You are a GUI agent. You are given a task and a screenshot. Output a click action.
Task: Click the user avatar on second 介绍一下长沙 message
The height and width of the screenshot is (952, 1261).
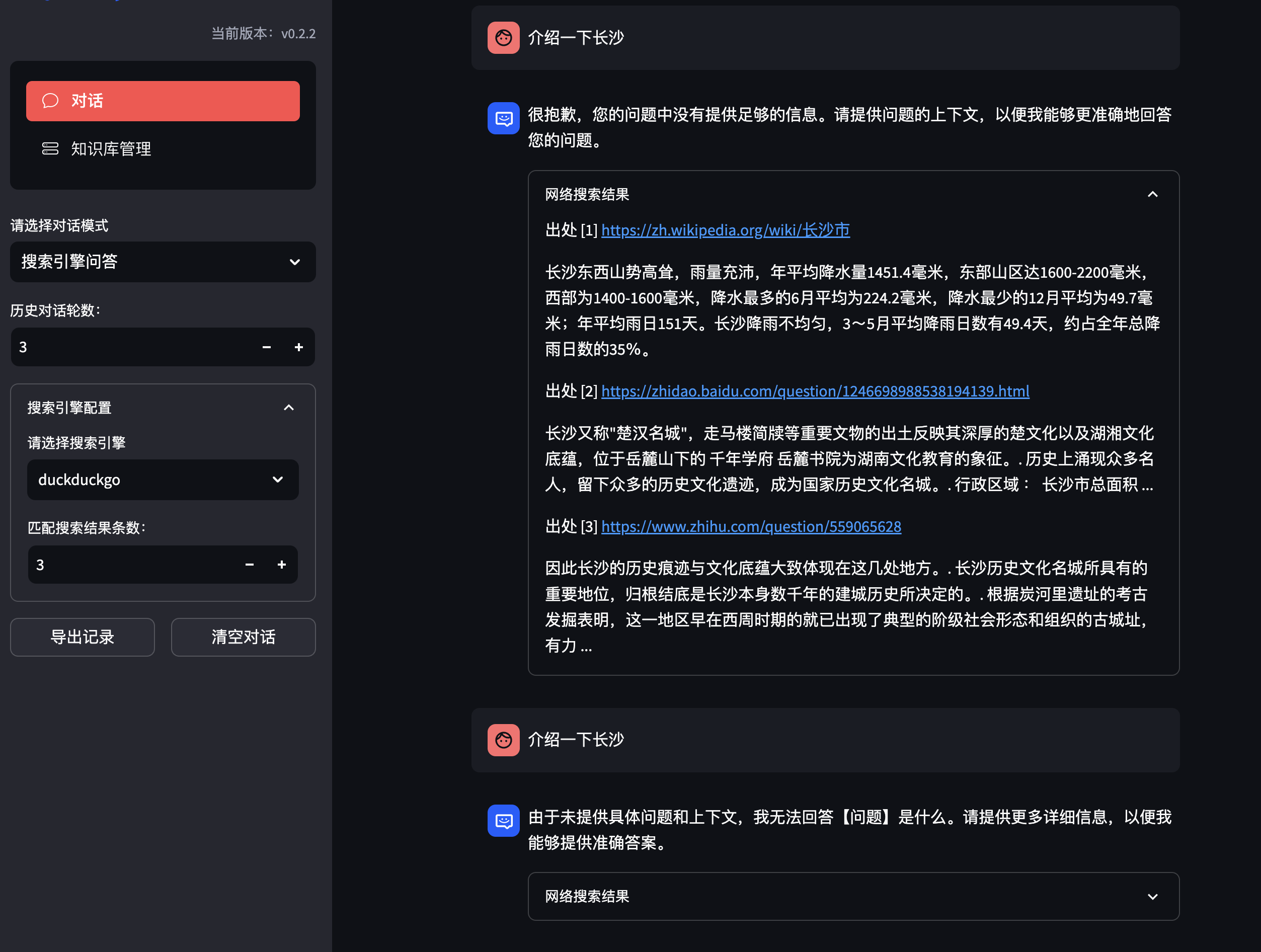tap(503, 739)
